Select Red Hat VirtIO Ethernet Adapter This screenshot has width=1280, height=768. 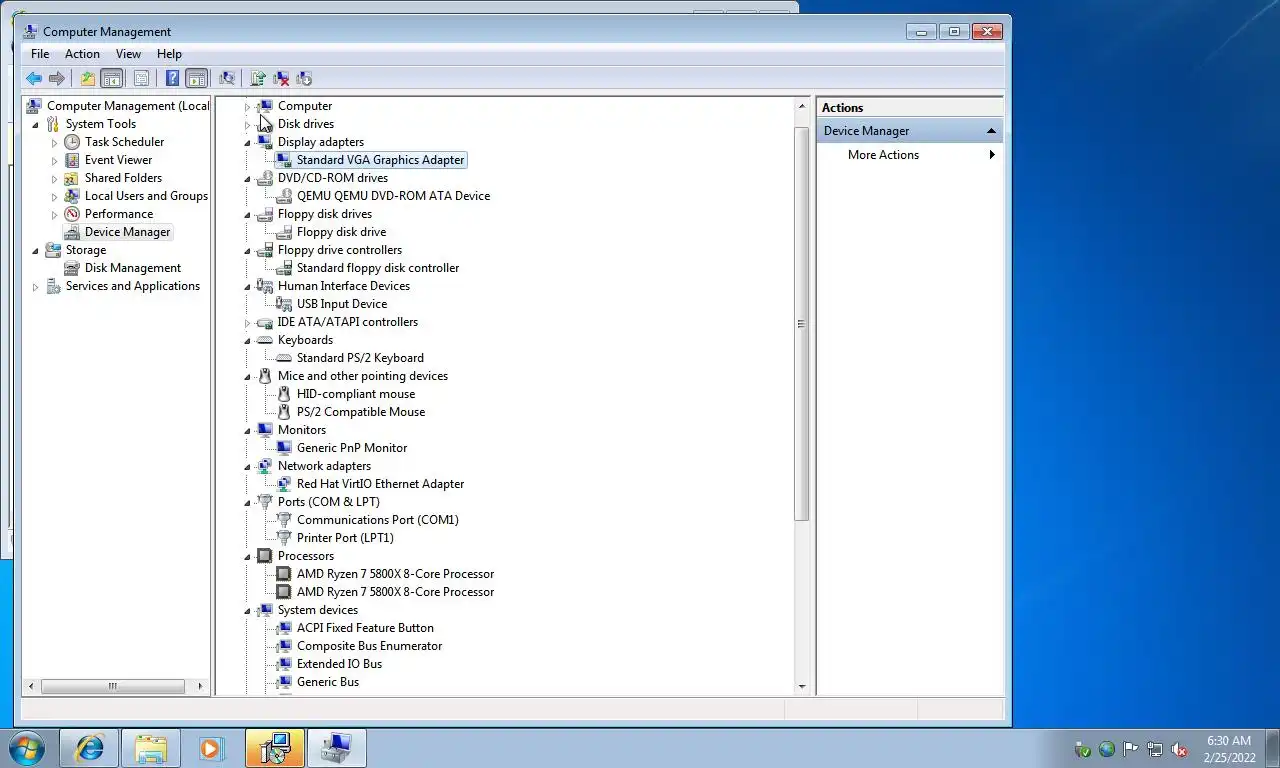(380, 484)
